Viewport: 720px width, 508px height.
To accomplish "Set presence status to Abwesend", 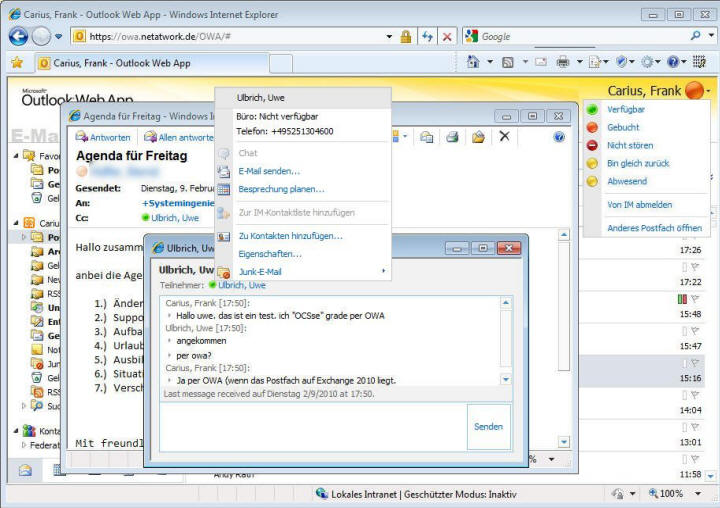I will click(627, 181).
